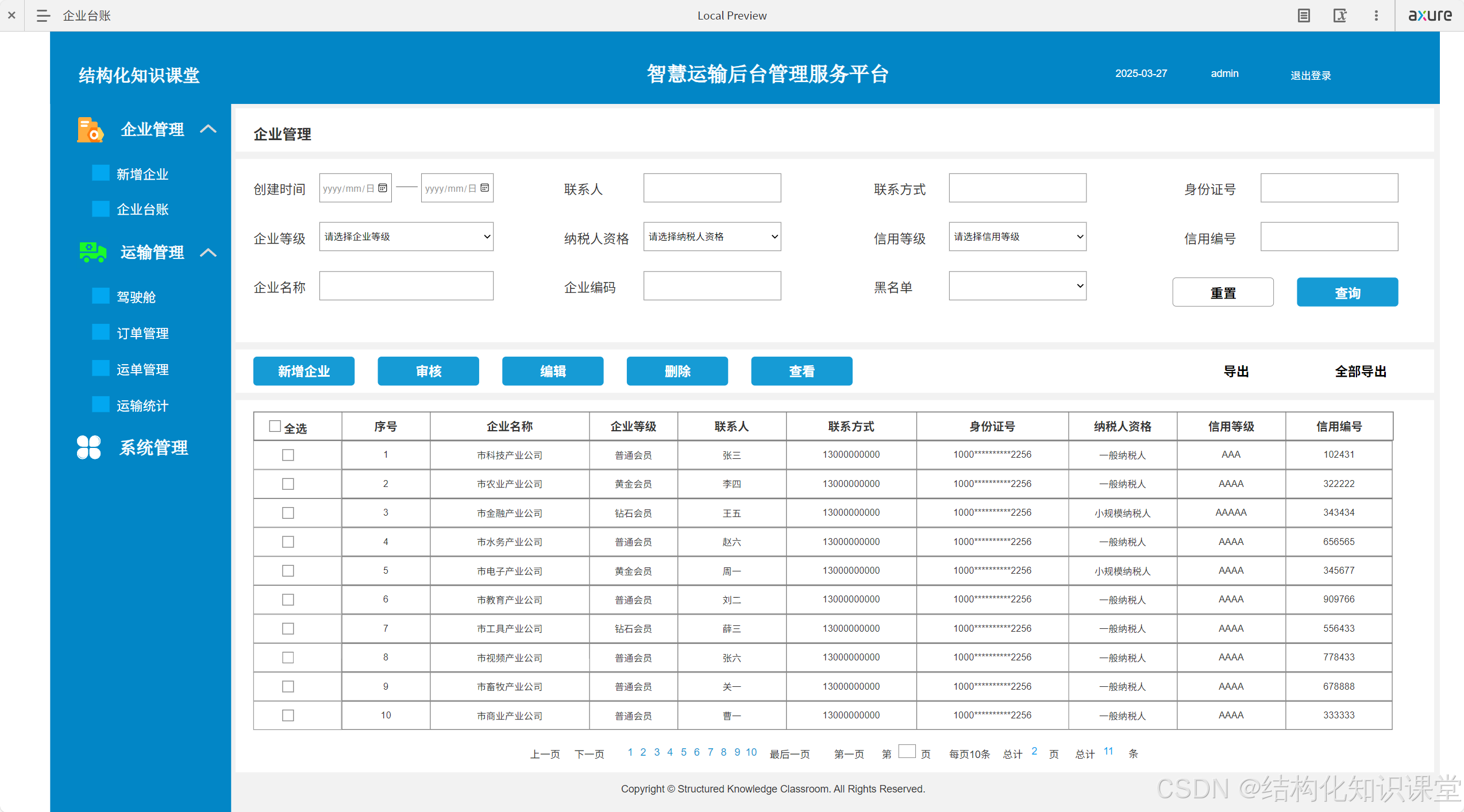1464x812 pixels.
Task: Expand the 请选择纳税人资格 dropdown
Action: click(711, 237)
